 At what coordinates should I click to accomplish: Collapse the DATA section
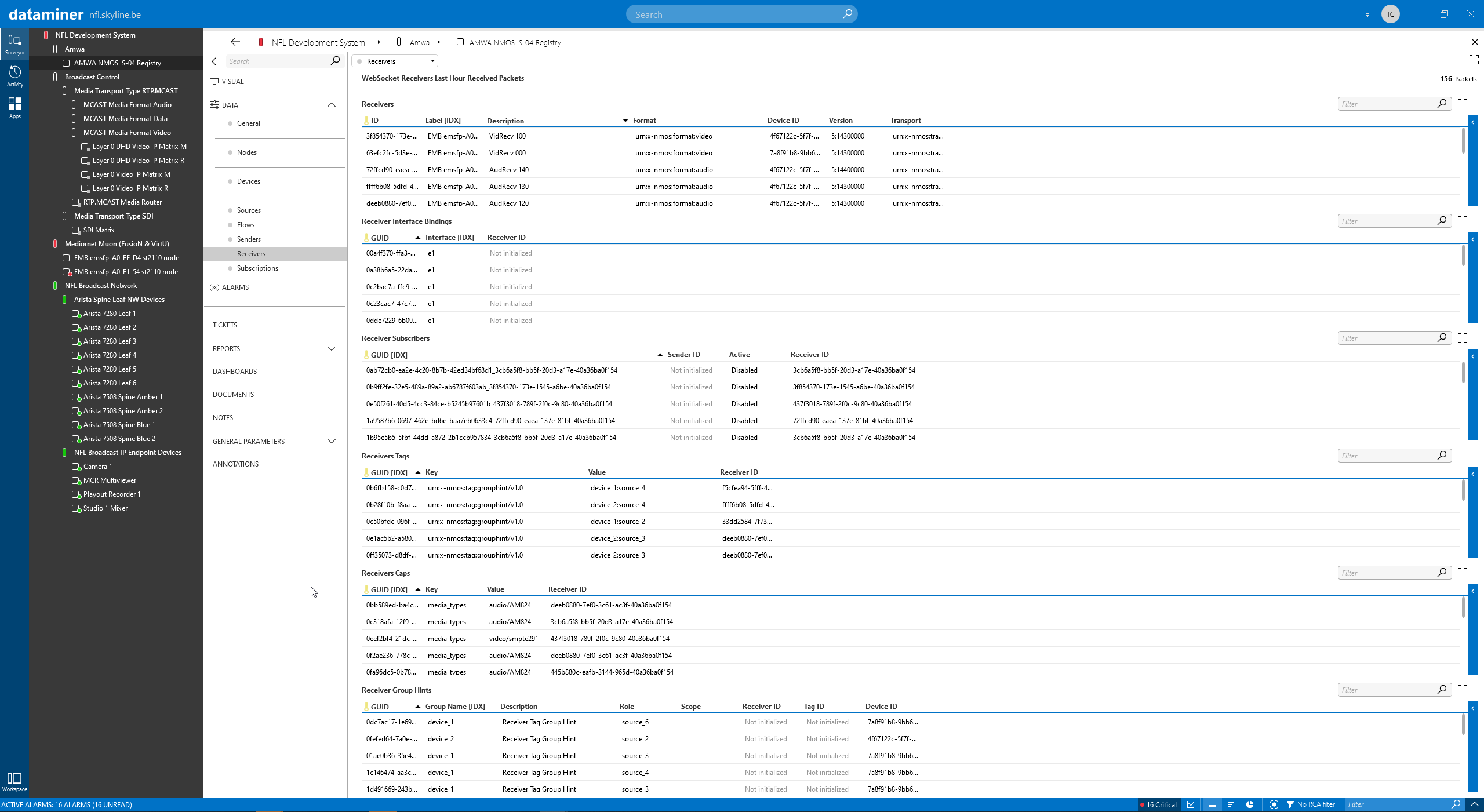[332, 105]
